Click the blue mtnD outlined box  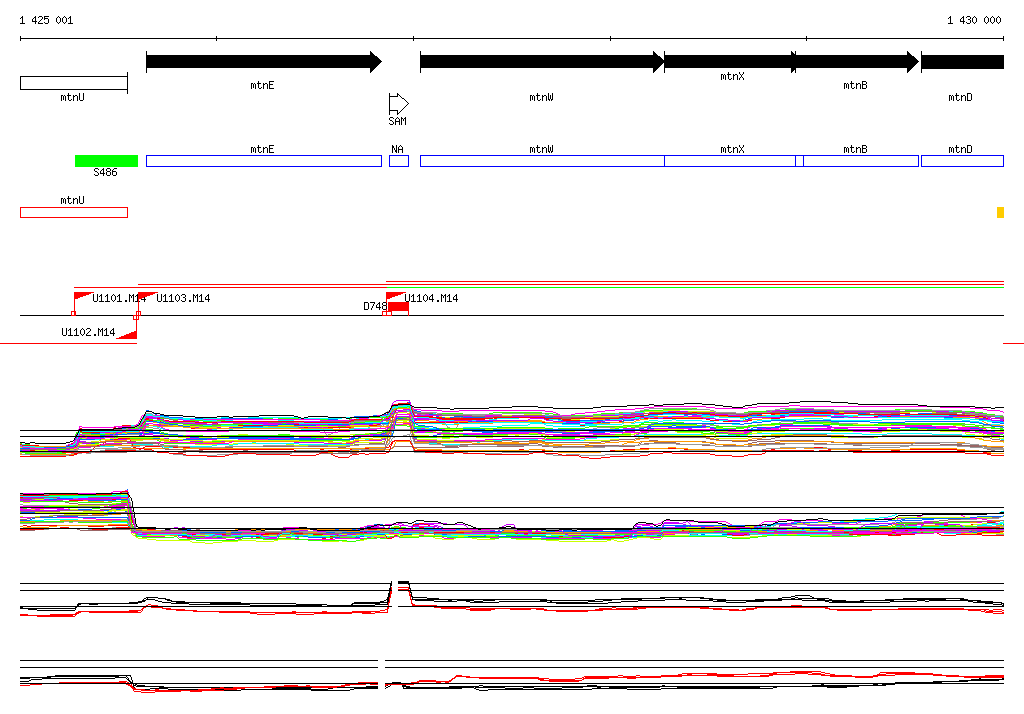point(962,161)
